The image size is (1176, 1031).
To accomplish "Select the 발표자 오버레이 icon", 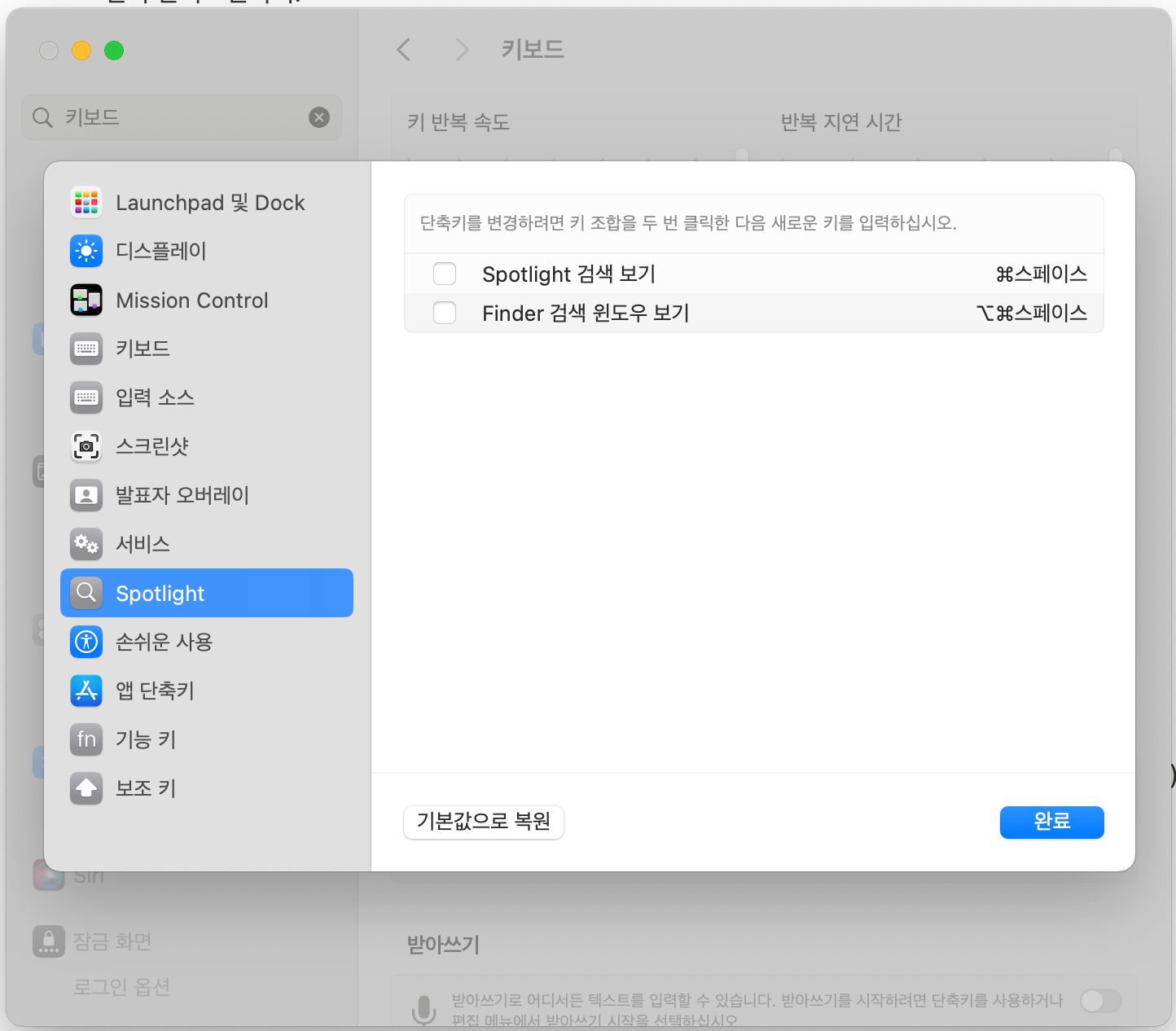I will click(86, 495).
